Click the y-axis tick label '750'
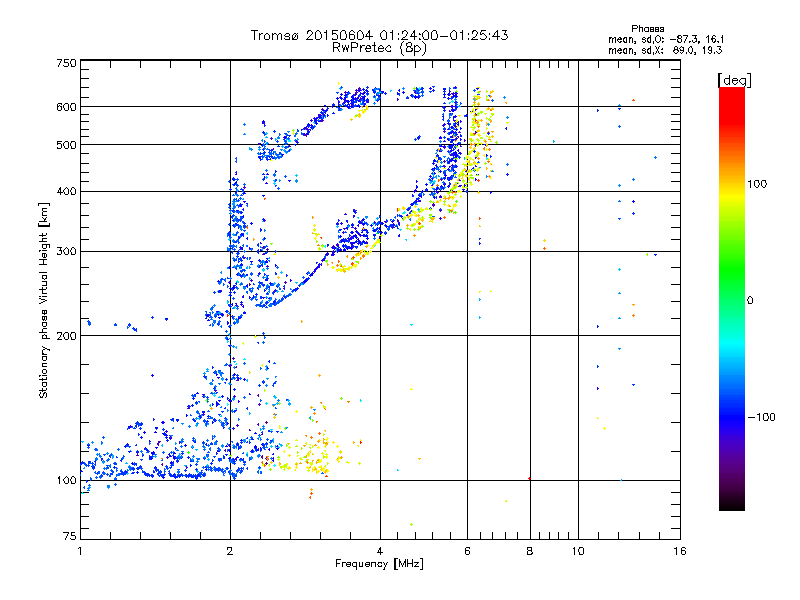Screen dimensions: 800x600 click(66, 63)
